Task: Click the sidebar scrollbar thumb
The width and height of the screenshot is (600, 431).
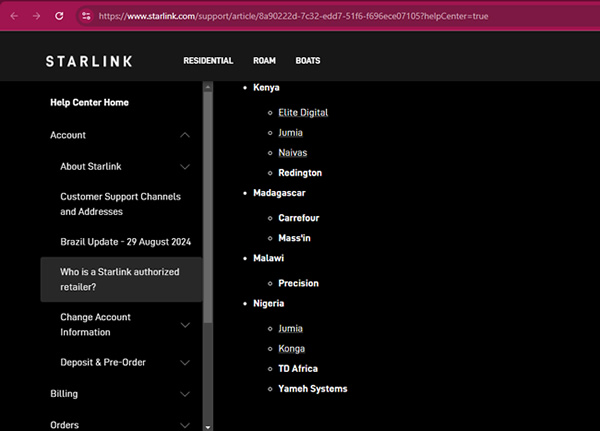Action: (x=208, y=207)
